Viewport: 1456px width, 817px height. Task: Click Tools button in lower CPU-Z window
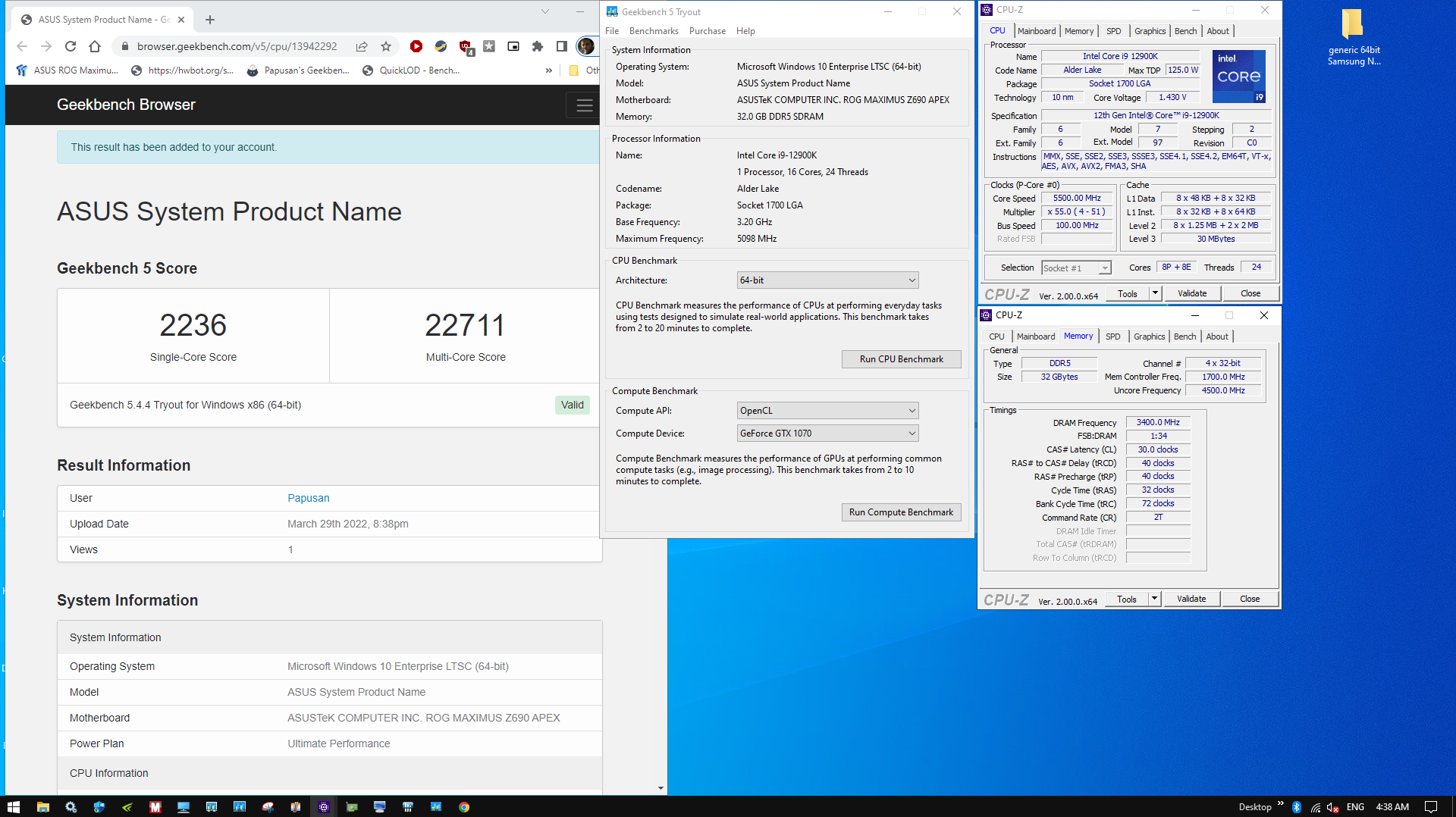pyautogui.click(x=1127, y=599)
